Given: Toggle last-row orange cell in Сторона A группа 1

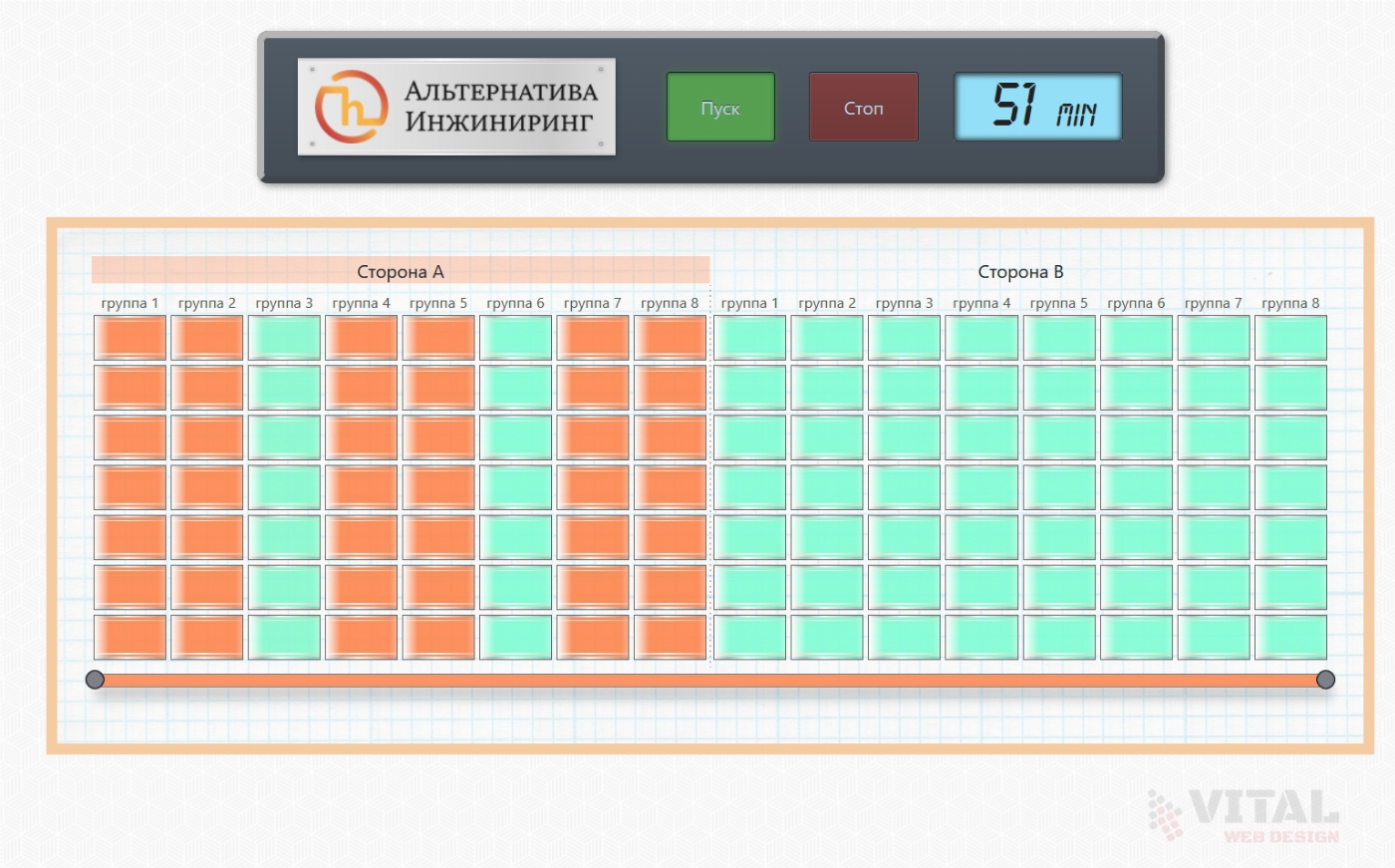Looking at the screenshot, I should tap(130, 637).
